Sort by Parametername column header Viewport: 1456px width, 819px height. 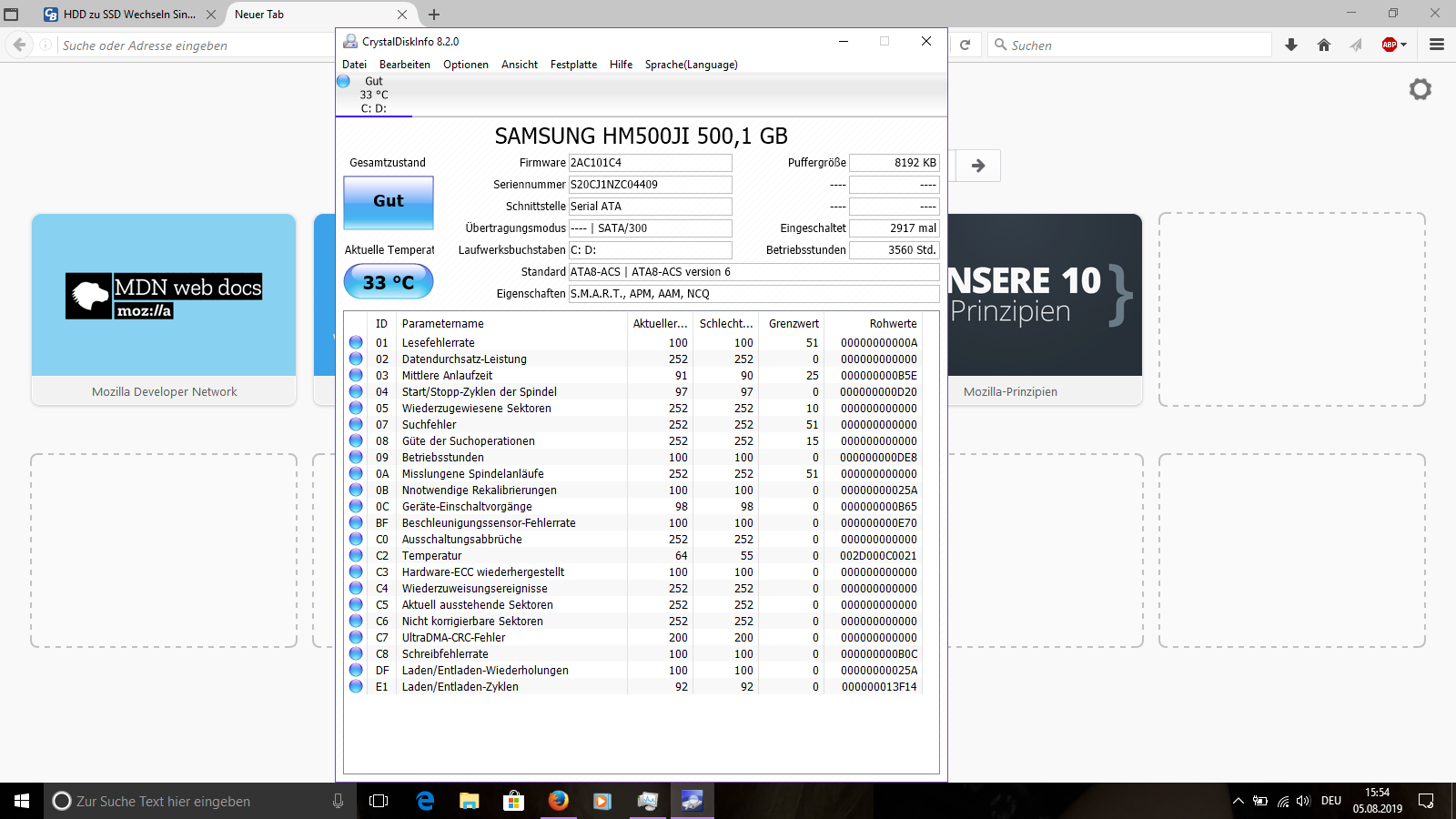pos(511,324)
